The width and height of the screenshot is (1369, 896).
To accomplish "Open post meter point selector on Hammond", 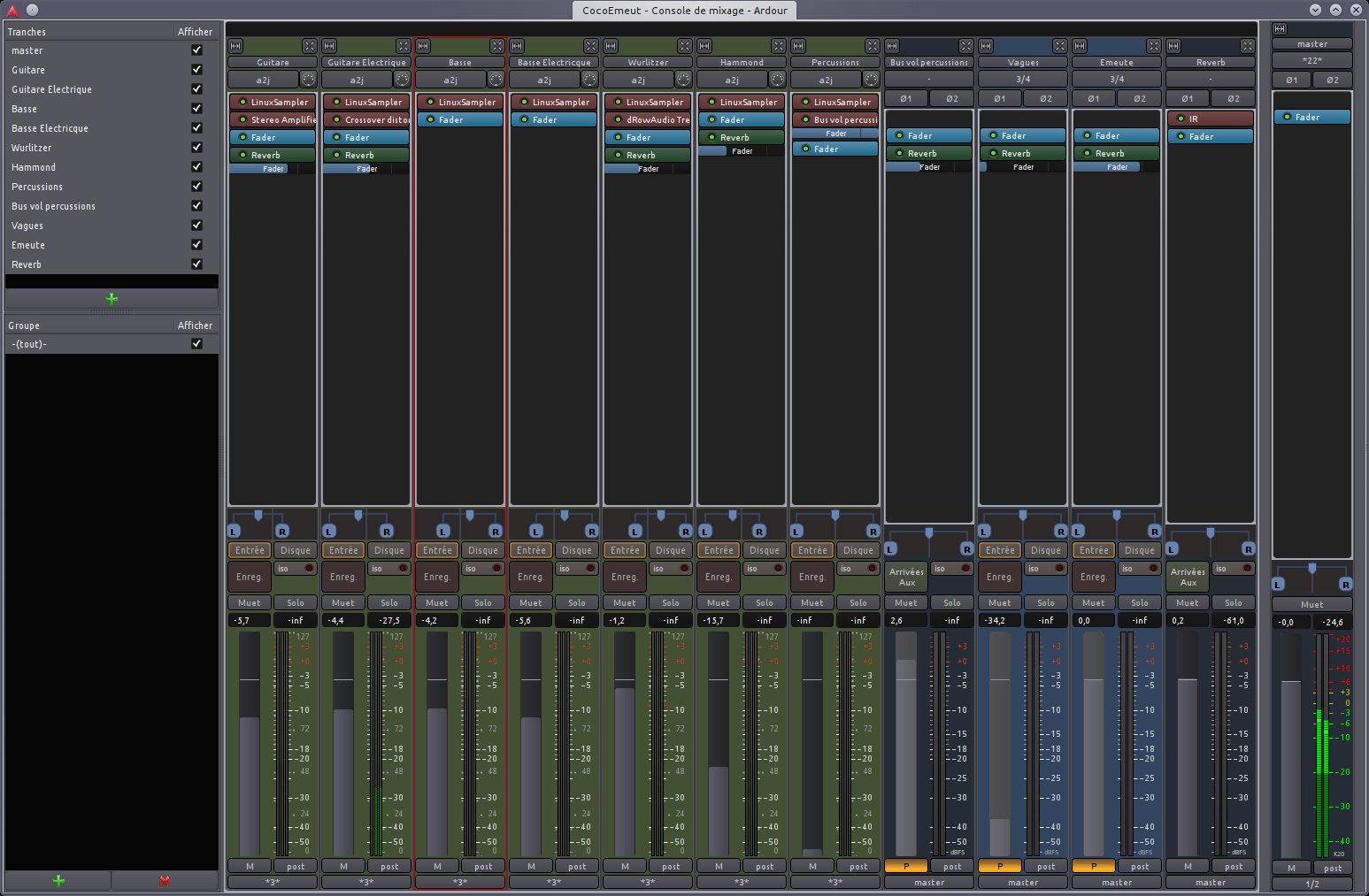I will coord(765,866).
